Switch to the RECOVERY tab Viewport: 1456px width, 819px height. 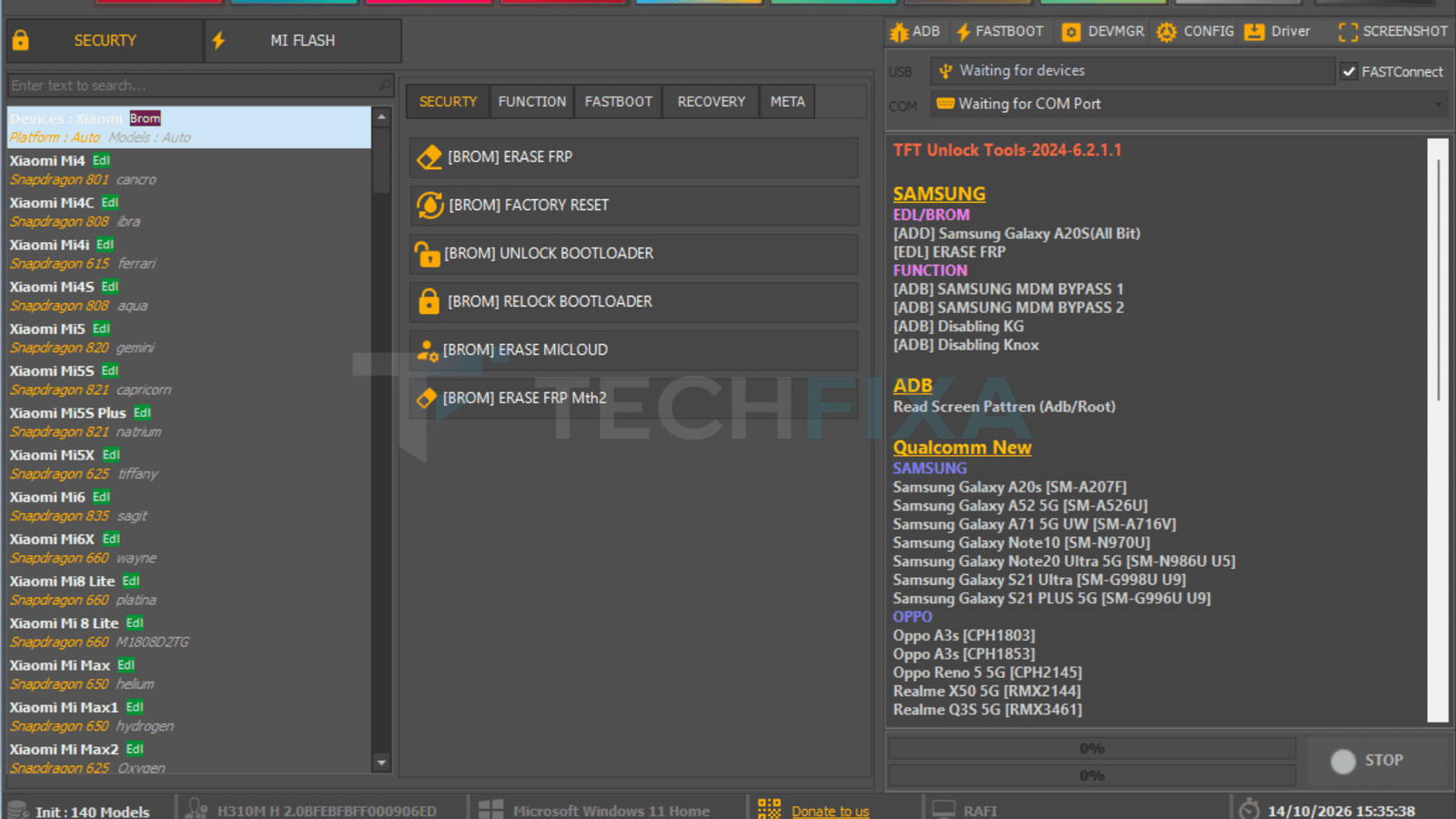711,102
